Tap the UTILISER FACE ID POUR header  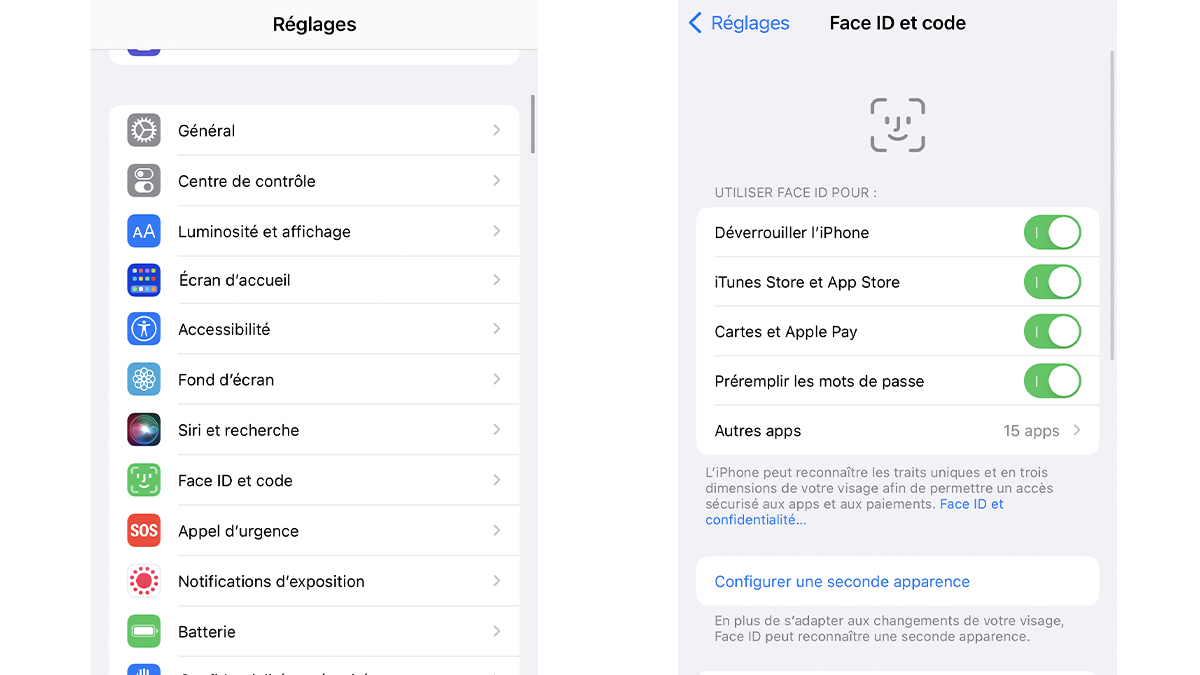[795, 192]
